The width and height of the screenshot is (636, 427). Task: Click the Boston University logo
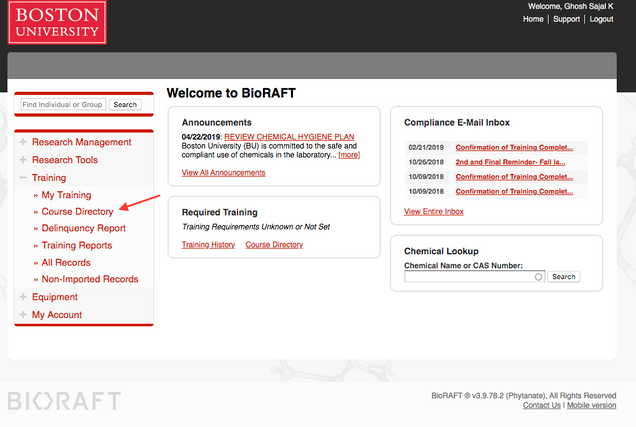[x=57, y=22]
